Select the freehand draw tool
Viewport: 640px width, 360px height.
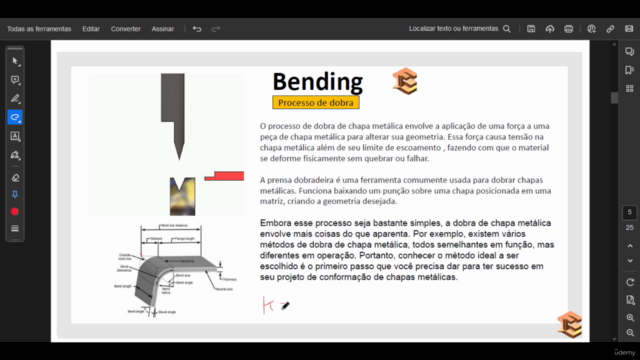tap(15, 118)
